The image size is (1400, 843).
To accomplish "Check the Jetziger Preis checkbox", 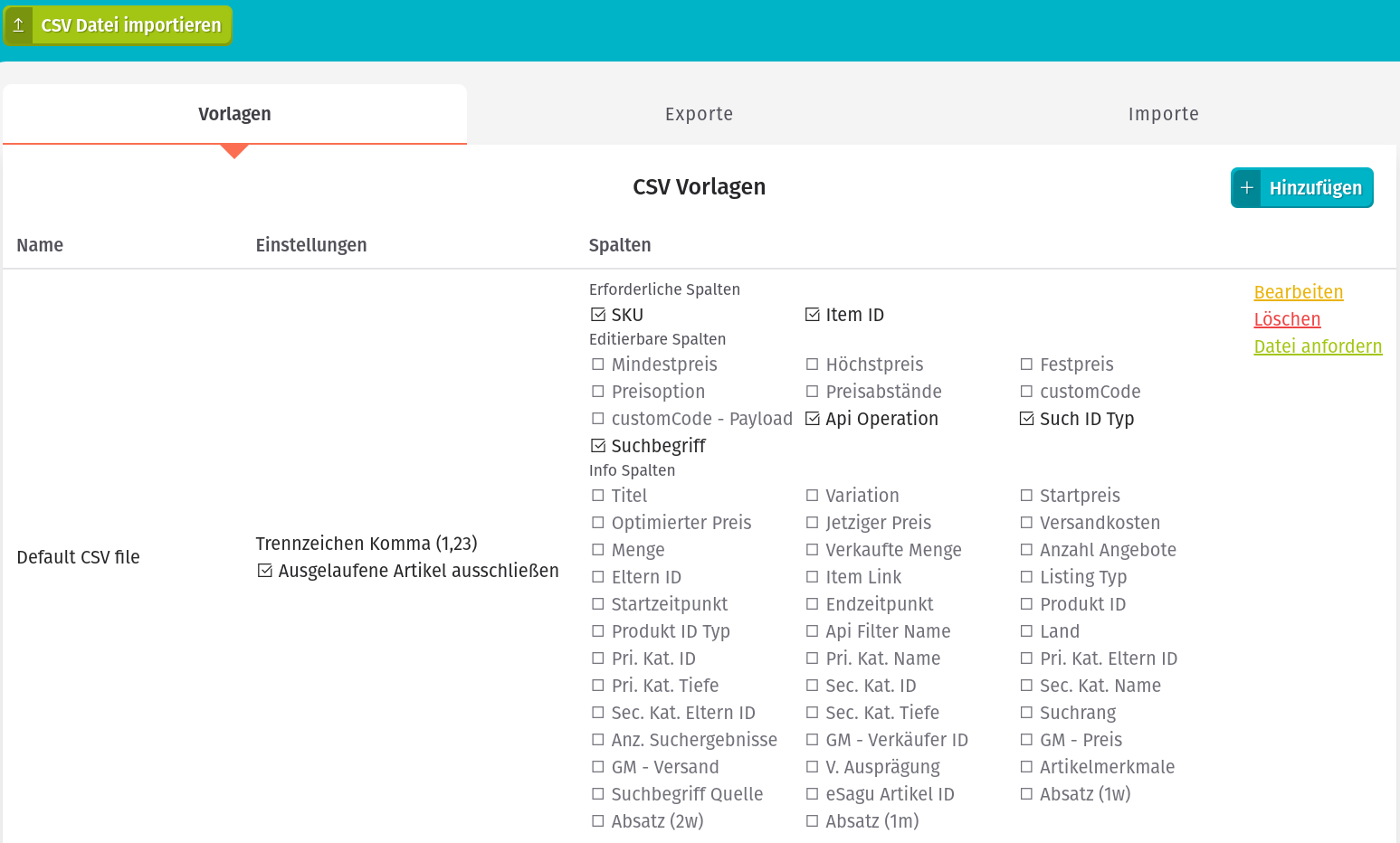I will click(x=813, y=523).
